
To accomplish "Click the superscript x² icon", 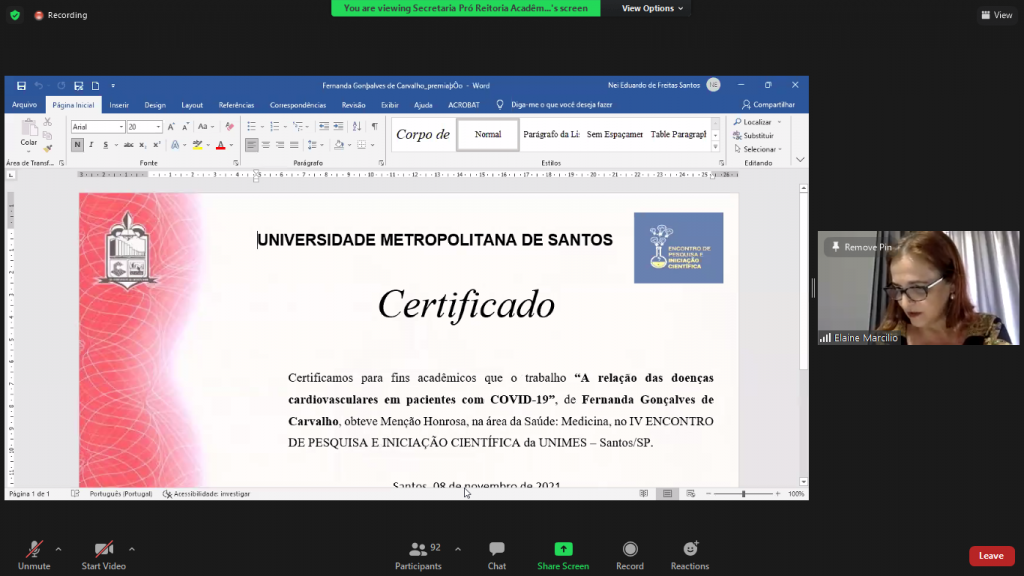I will (x=157, y=145).
